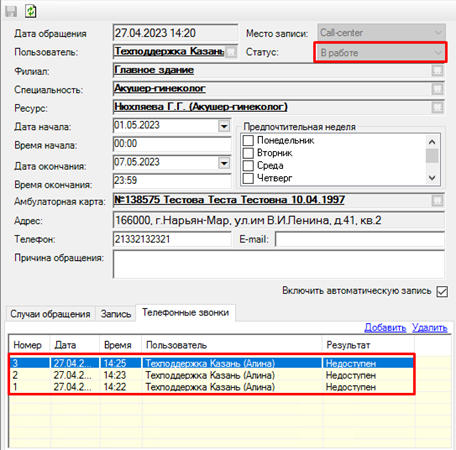Open lookup button for Амбулаторная карта field
The image size is (456, 450).
click(437, 200)
